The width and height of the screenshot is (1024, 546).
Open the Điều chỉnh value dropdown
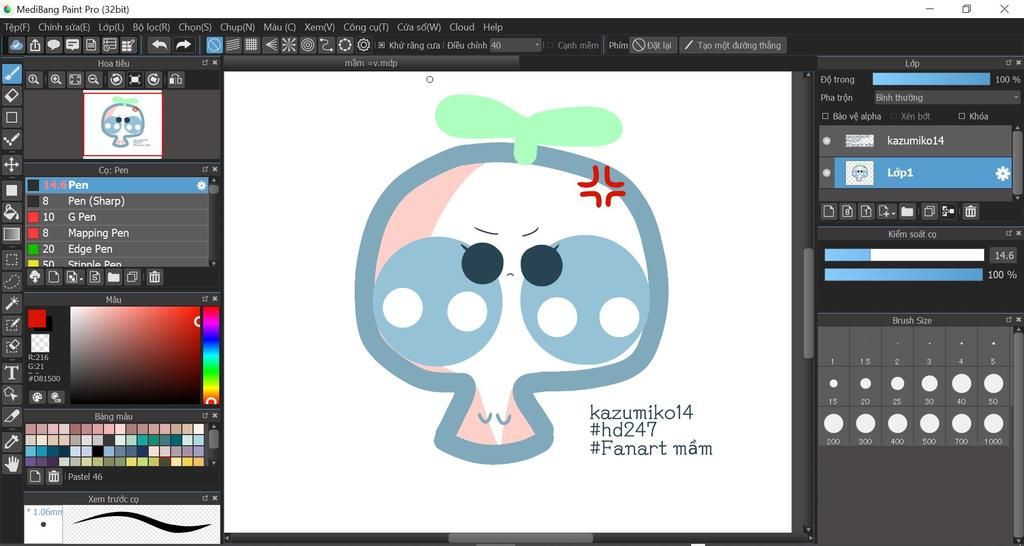[516, 45]
